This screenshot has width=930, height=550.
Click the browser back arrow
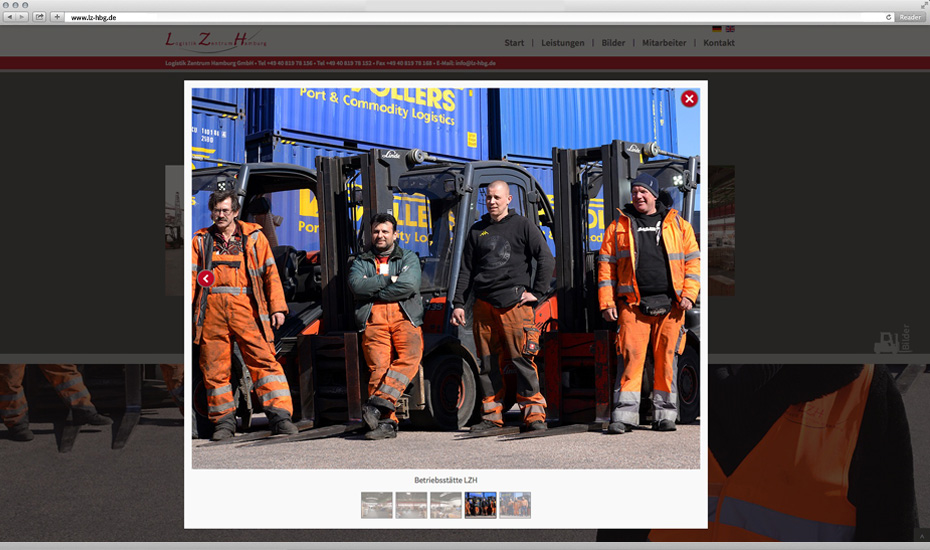9,17
